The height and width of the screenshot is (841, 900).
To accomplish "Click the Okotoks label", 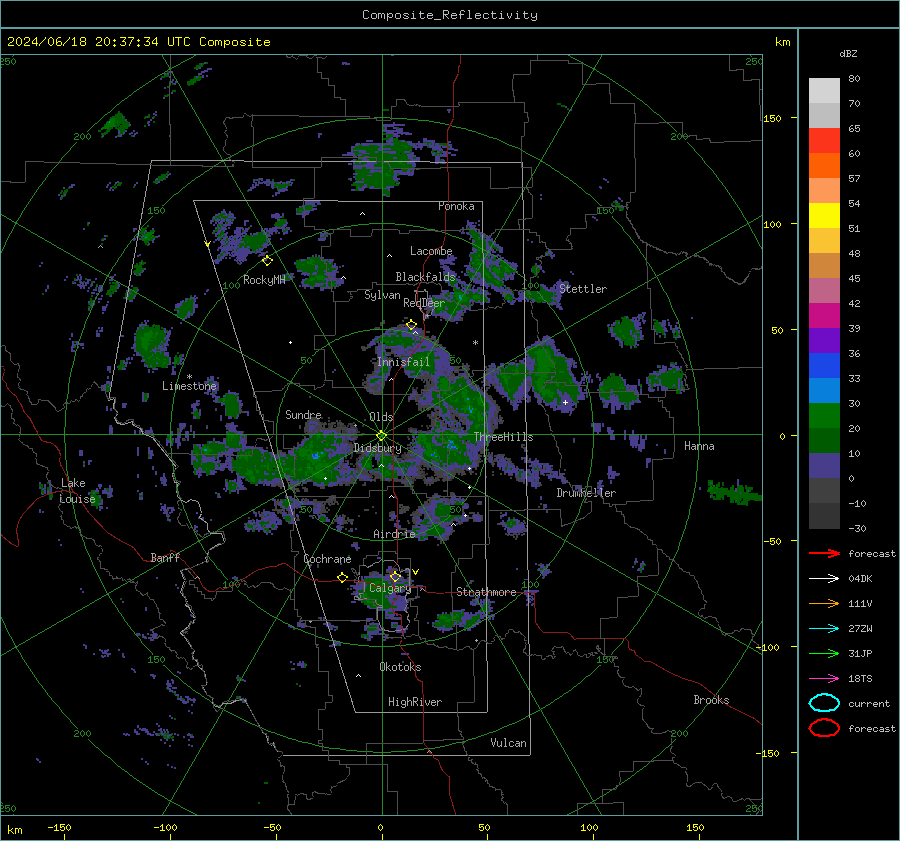I will (x=400, y=667).
